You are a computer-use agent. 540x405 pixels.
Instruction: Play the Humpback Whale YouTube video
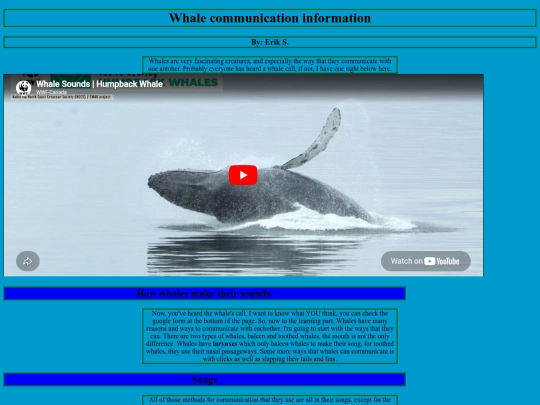pyautogui.click(x=243, y=175)
